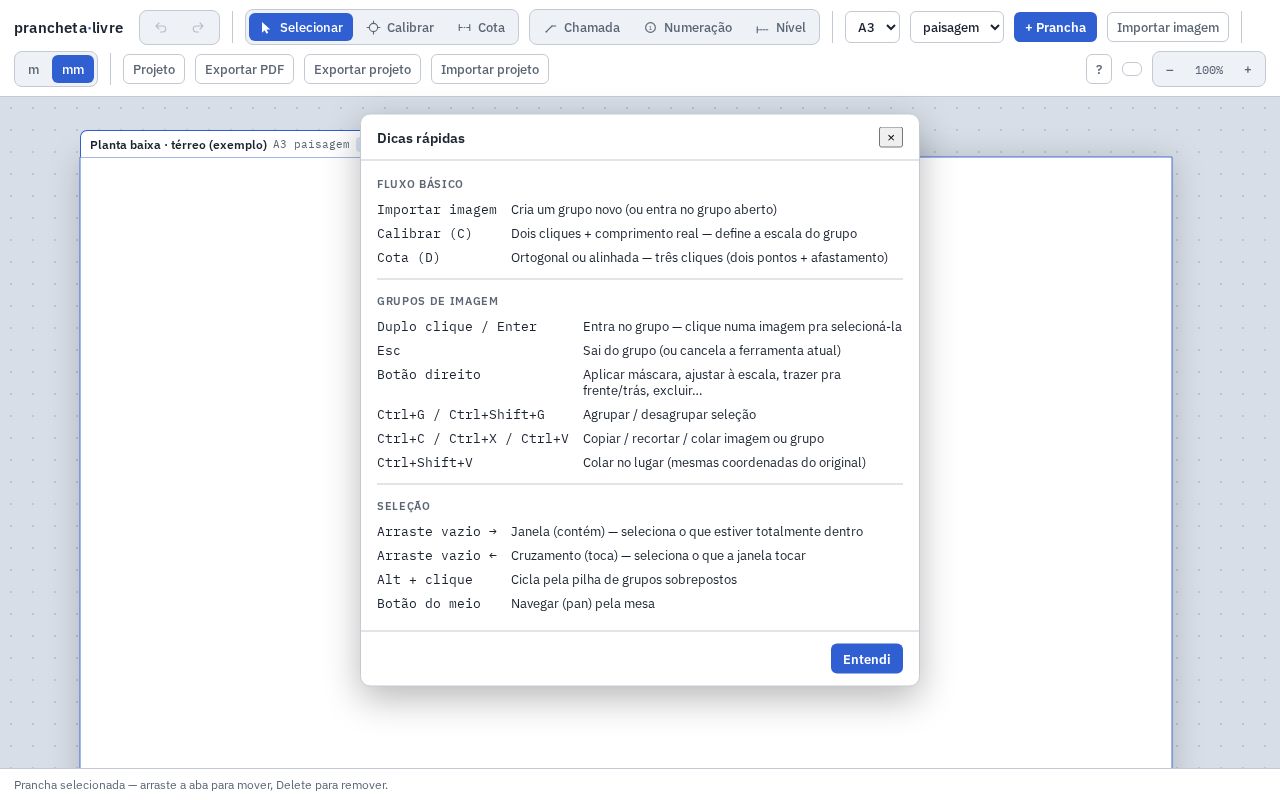Select the Numeração tool
Screen dimensions: 1280x800
[688, 27]
